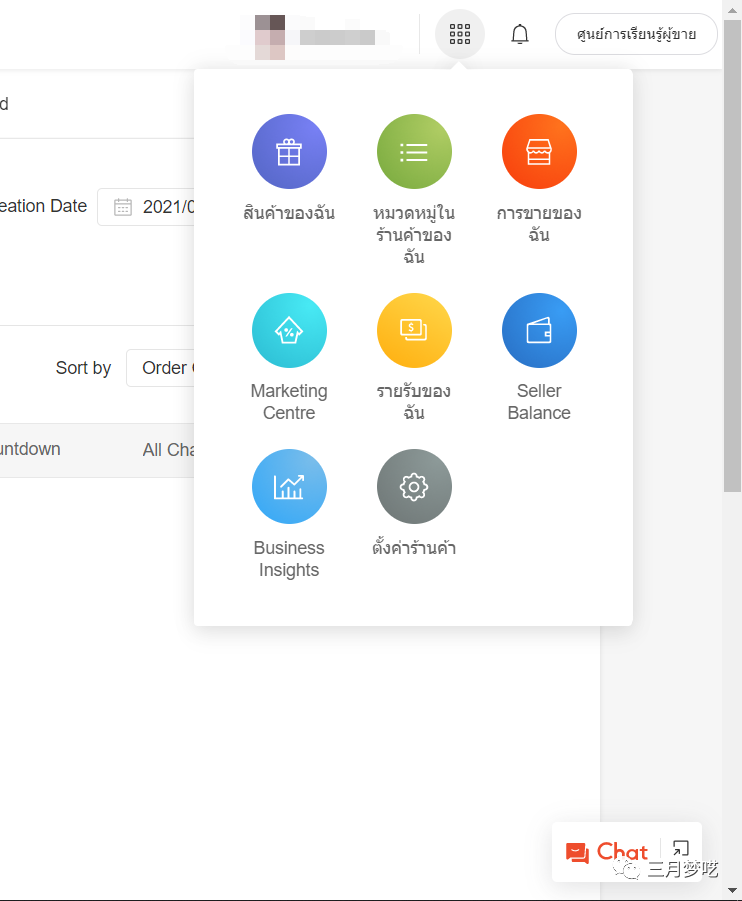
Task: Open the shop settings gear icon (ตั้งค่าร้านค้า)
Action: [414, 487]
